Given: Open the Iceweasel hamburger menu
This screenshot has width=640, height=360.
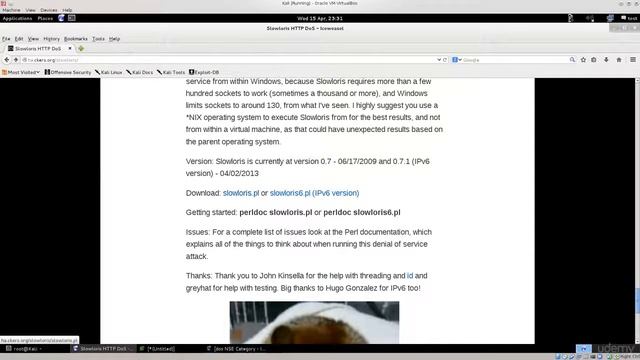Looking at the screenshot, I should (x=633, y=60).
